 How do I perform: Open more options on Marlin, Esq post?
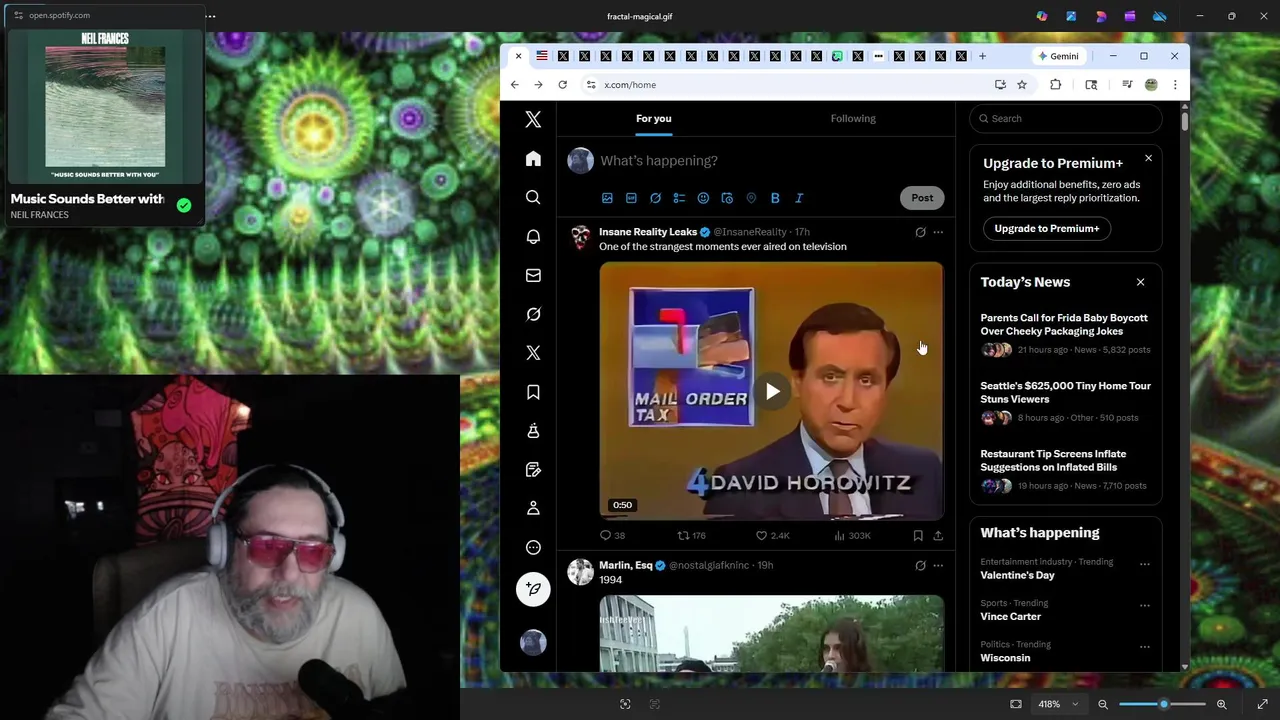tap(938, 565)
